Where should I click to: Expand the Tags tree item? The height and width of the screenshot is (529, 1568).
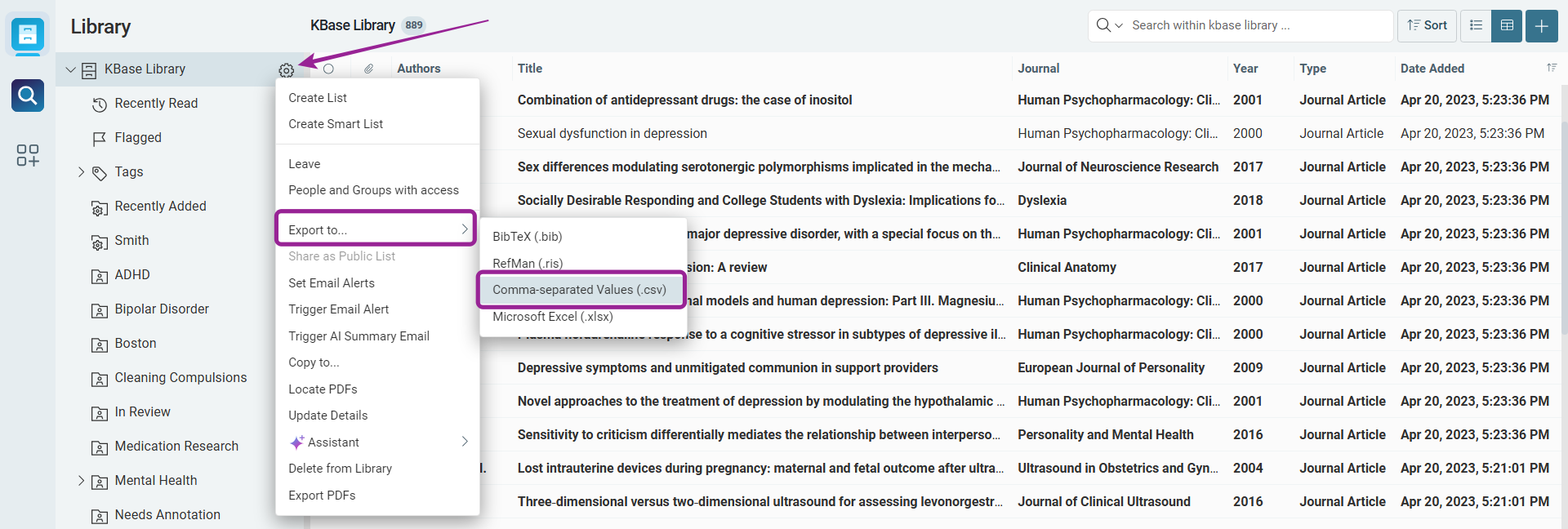81,171
